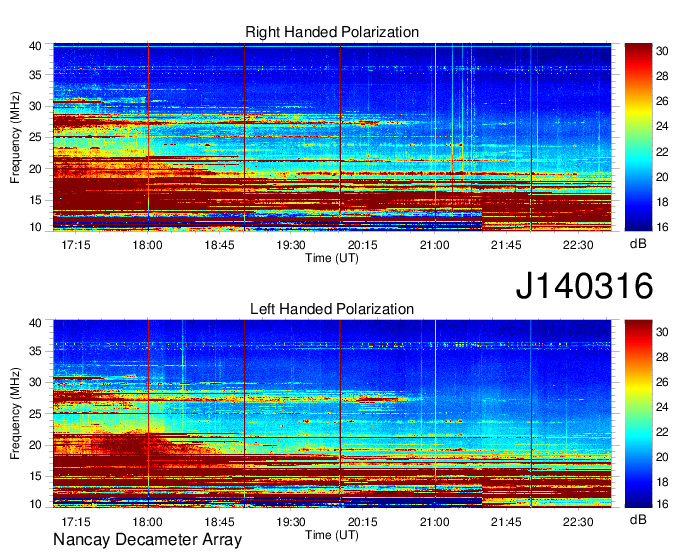Click the 22:30 tick on bottom time axis
The height and width of the screenshot is (552, 680).
578,522
